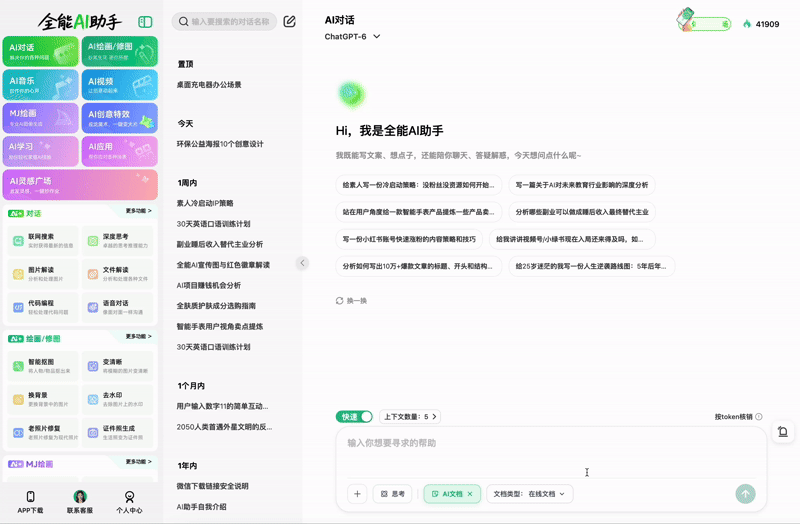Open the 变清晰 tool
The width and height of the screenshot is (800, 524).
118,366
